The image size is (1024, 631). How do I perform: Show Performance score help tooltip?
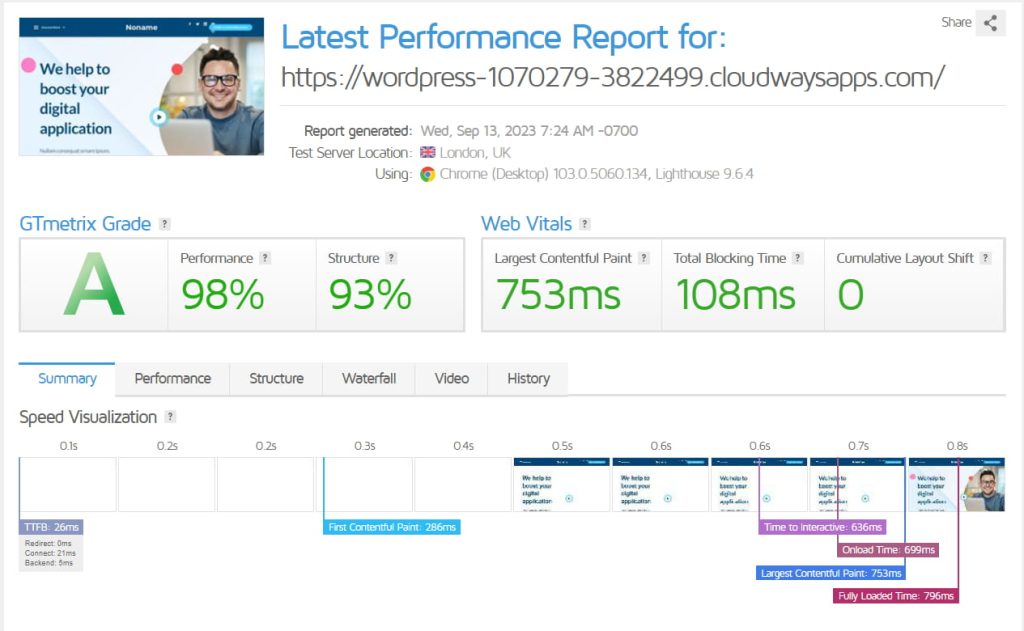(x=264, y=258)
